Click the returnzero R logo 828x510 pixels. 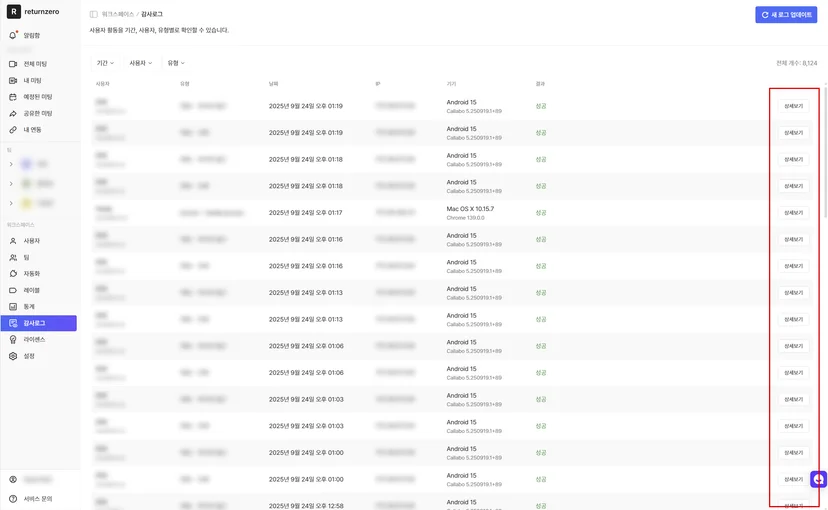14,12
